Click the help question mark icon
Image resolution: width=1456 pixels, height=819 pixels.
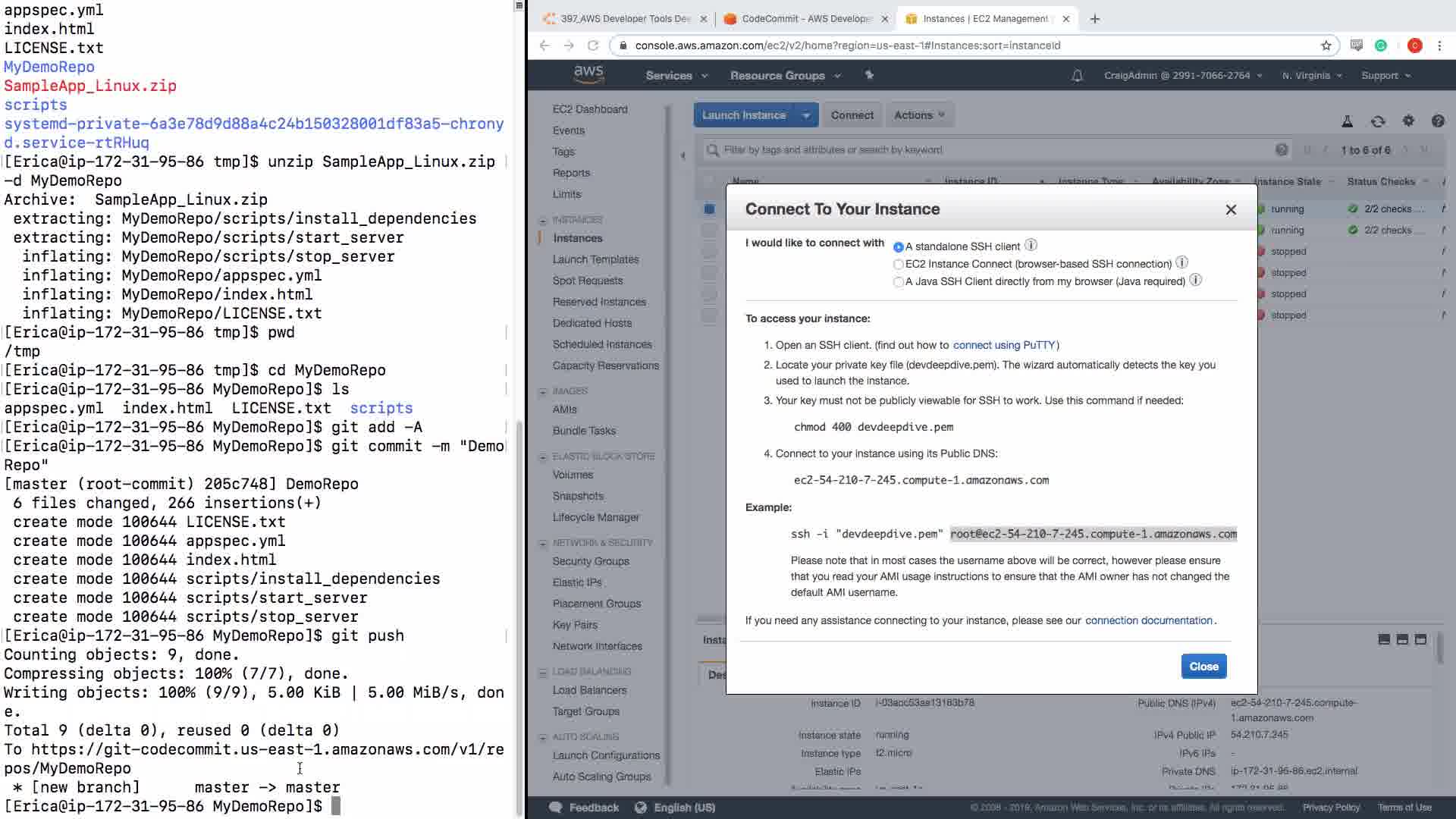tap(1438, 121)
